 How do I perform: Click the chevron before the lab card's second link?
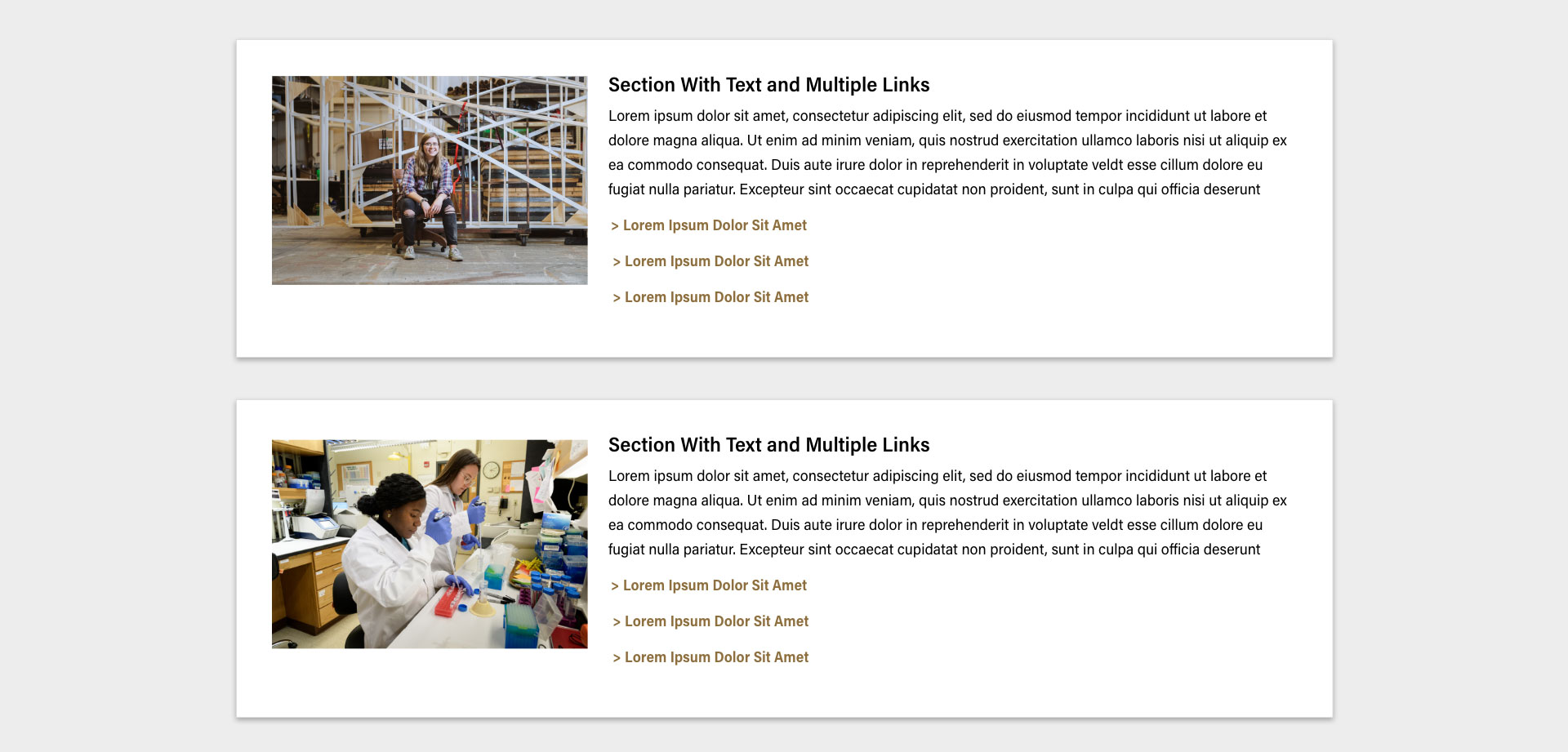[x=617, y=622]
